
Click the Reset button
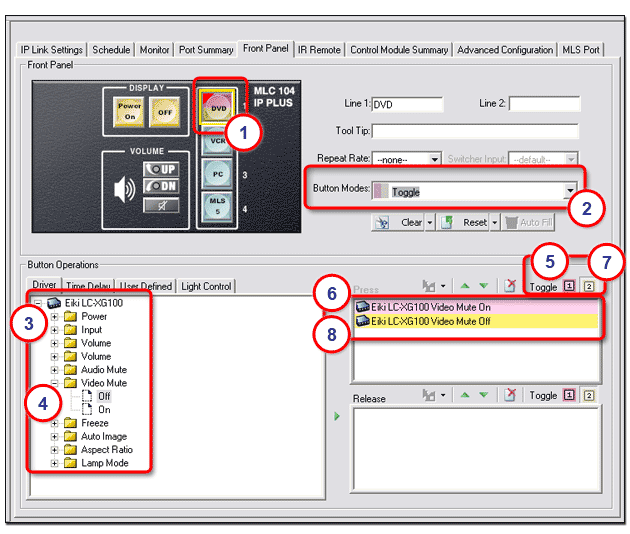[474, 223]
